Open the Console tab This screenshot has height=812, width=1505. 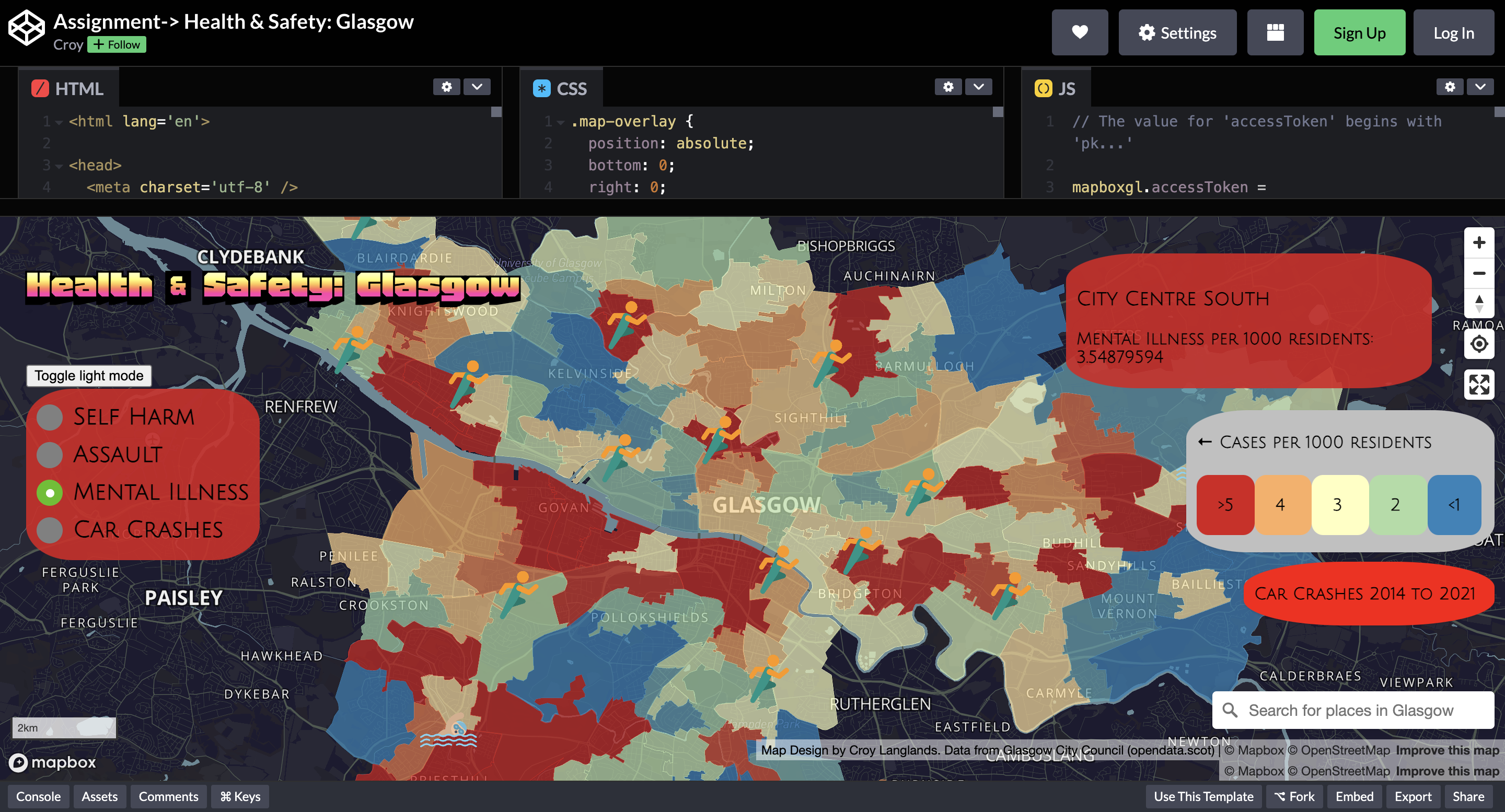(x=38, y=796)
